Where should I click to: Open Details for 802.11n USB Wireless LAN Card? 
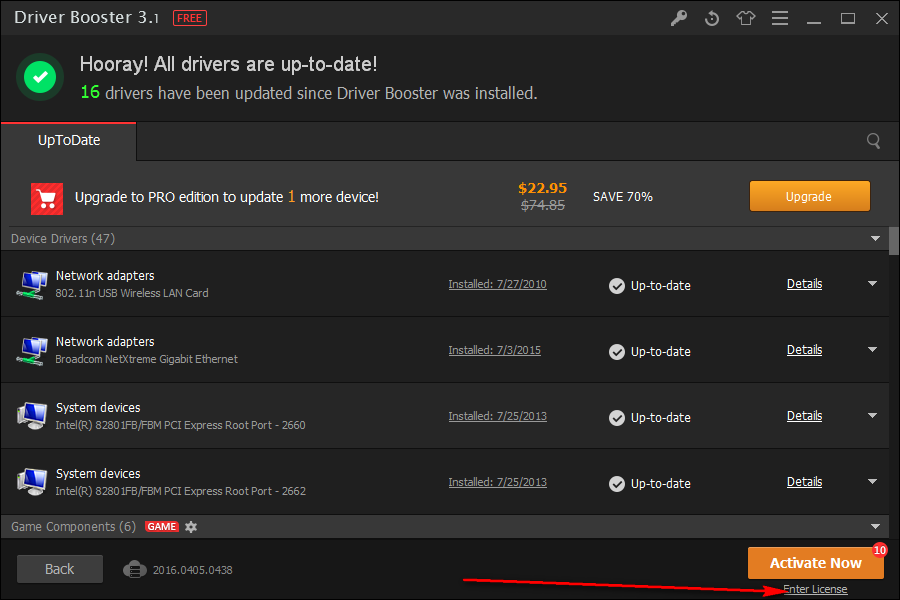[x=804, y=284]
